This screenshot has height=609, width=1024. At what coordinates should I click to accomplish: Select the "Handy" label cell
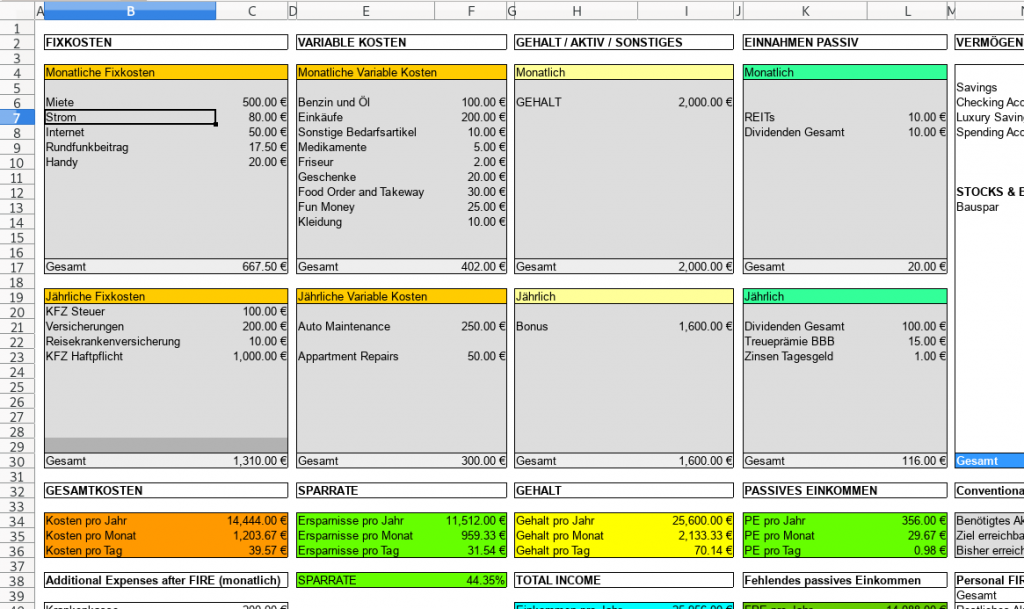click(130, 163)
